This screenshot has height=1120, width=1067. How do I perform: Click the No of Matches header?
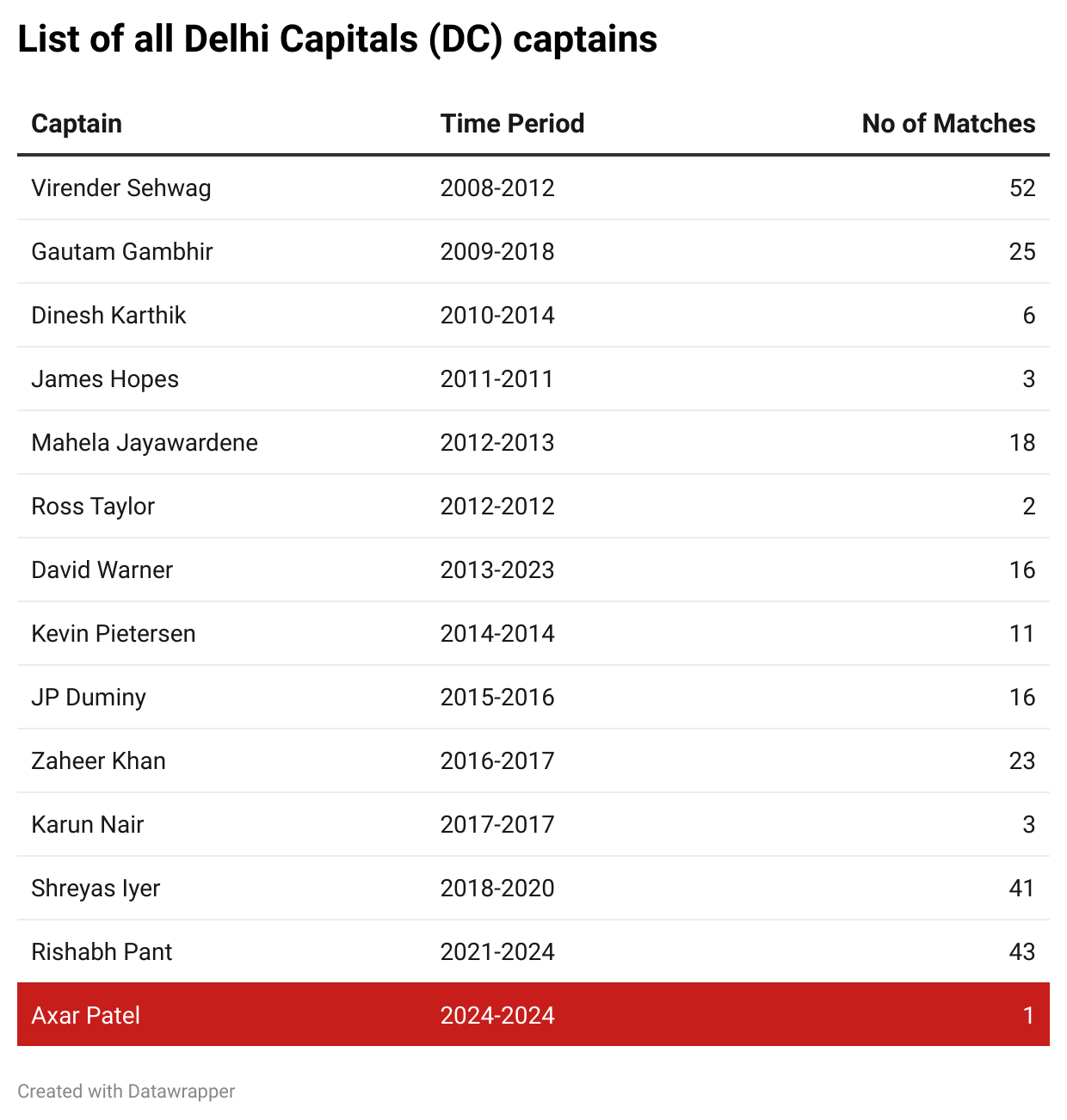[948, 124]
